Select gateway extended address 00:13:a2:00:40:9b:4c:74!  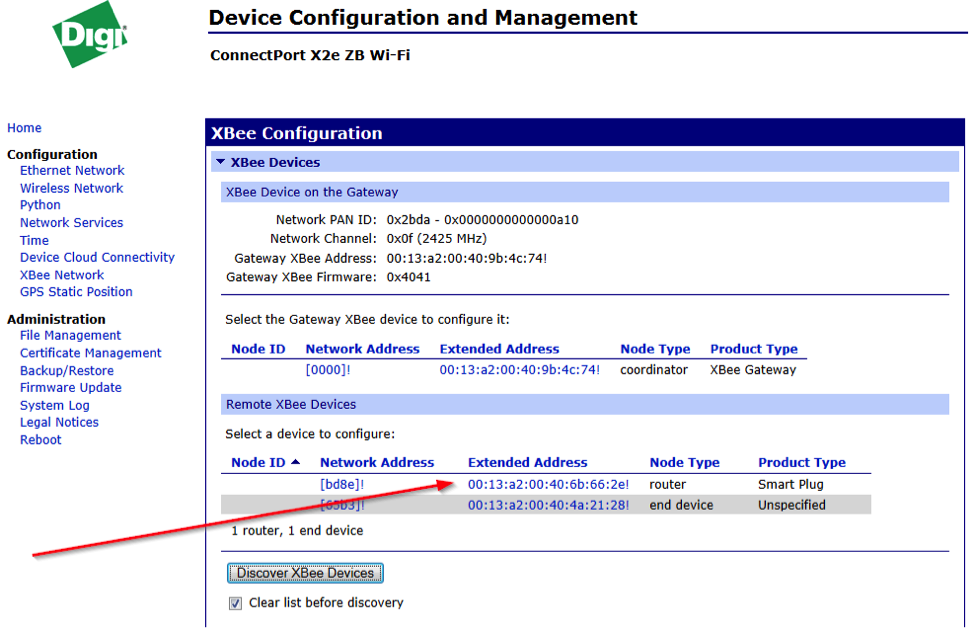[519, 369]
